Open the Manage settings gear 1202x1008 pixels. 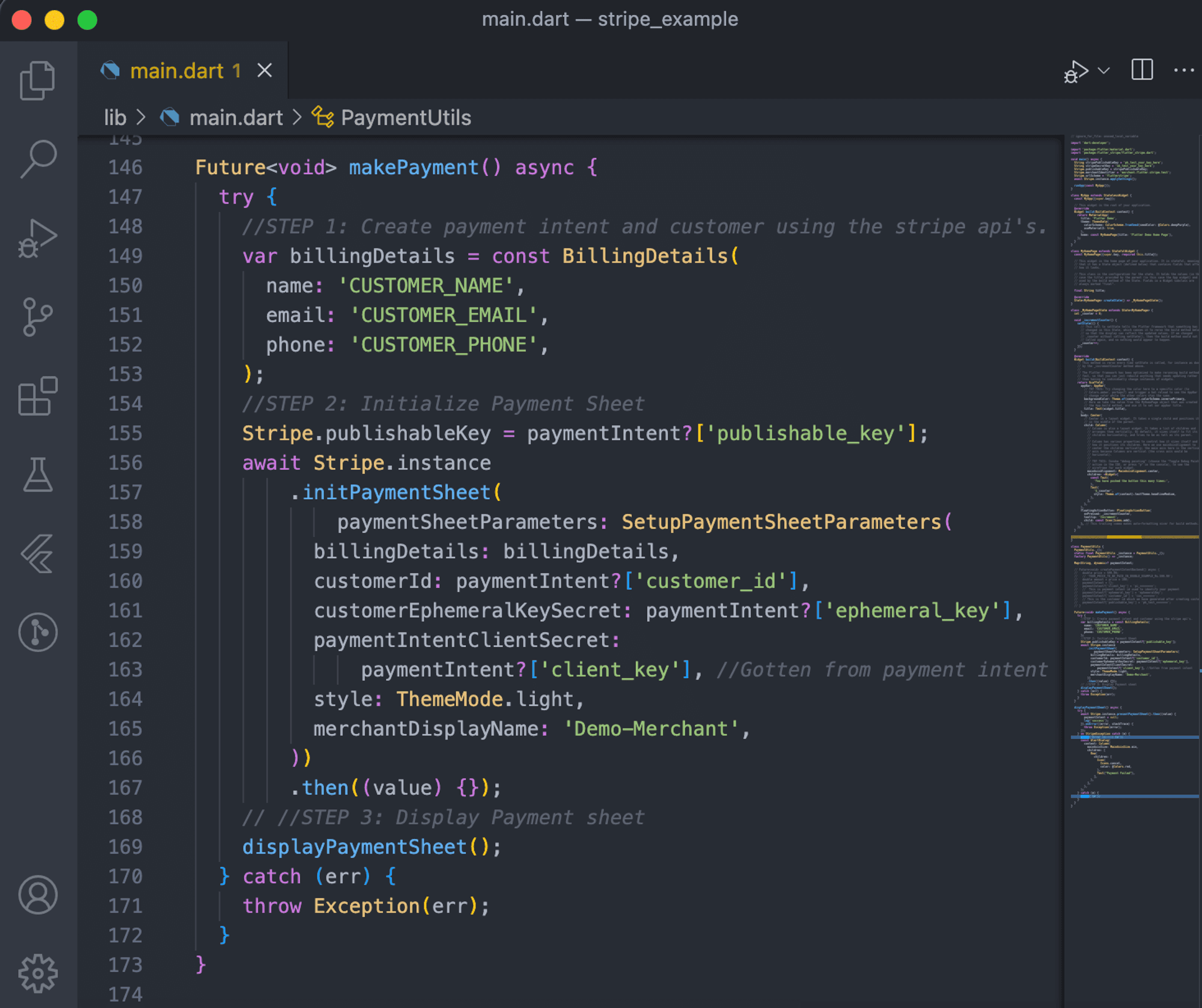pos(37,972)
